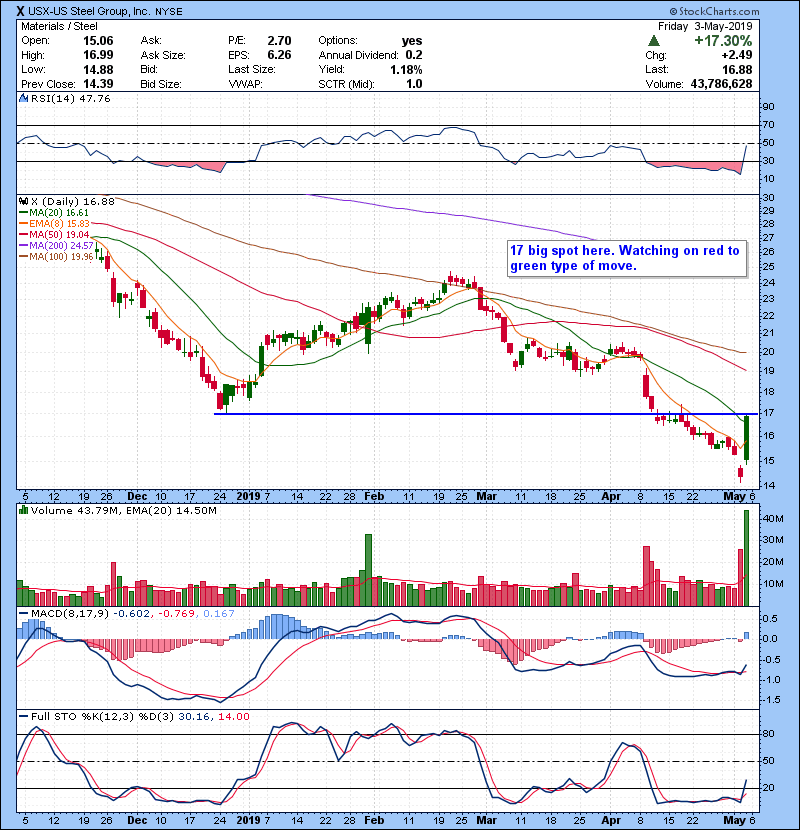Click the NYSE exchange label
The image size is (800, 830).
pos(168,12)
